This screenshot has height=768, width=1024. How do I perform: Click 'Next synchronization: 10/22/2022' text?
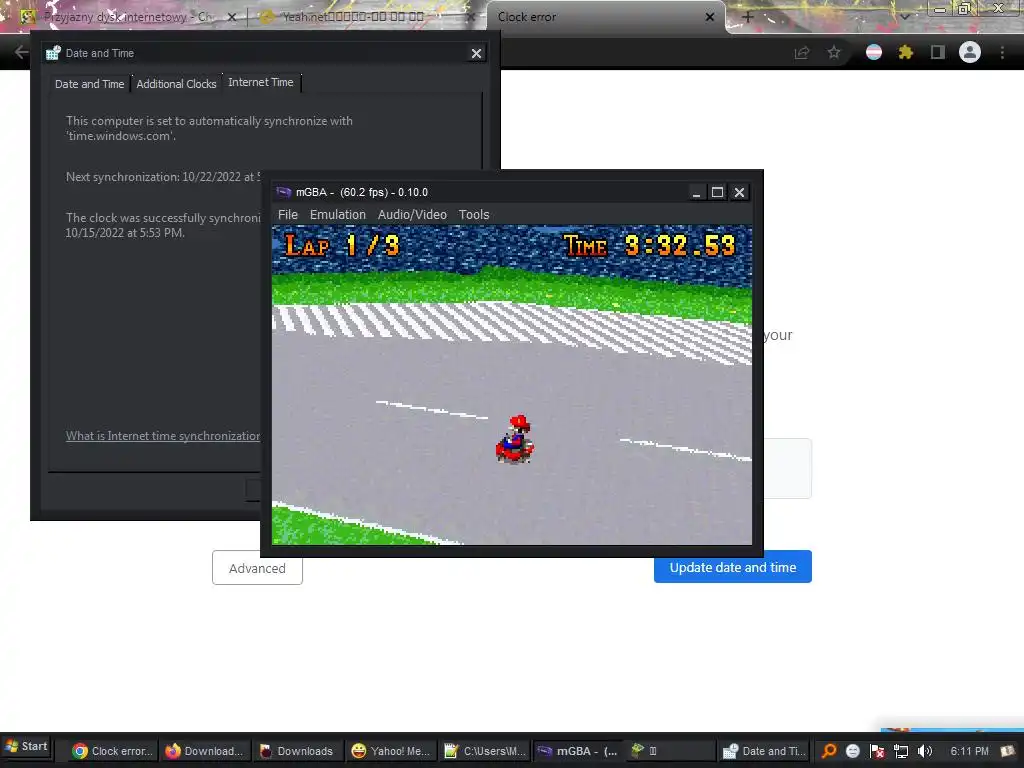point(163,177)
